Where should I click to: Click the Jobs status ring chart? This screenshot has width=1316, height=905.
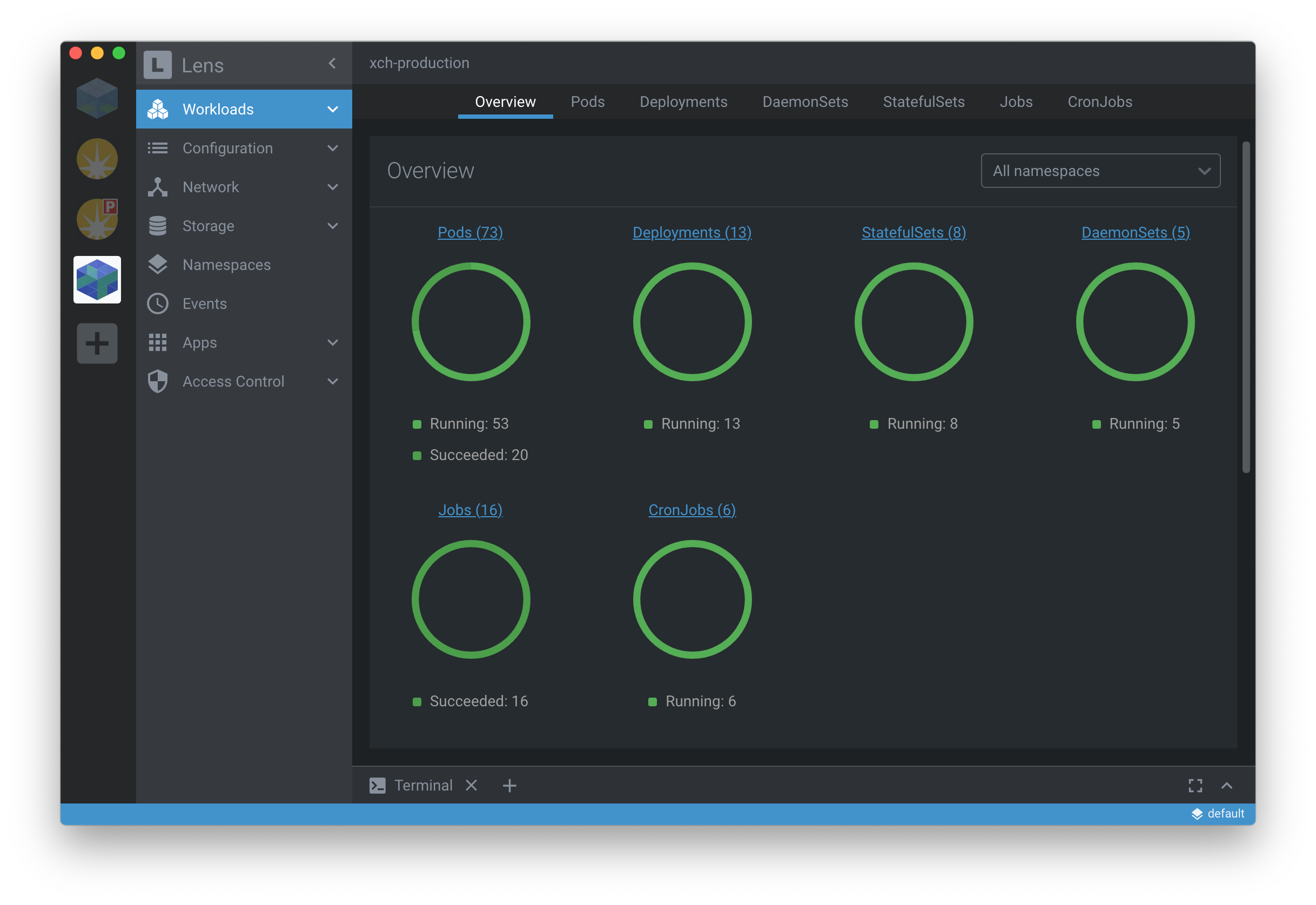[471, 599]
